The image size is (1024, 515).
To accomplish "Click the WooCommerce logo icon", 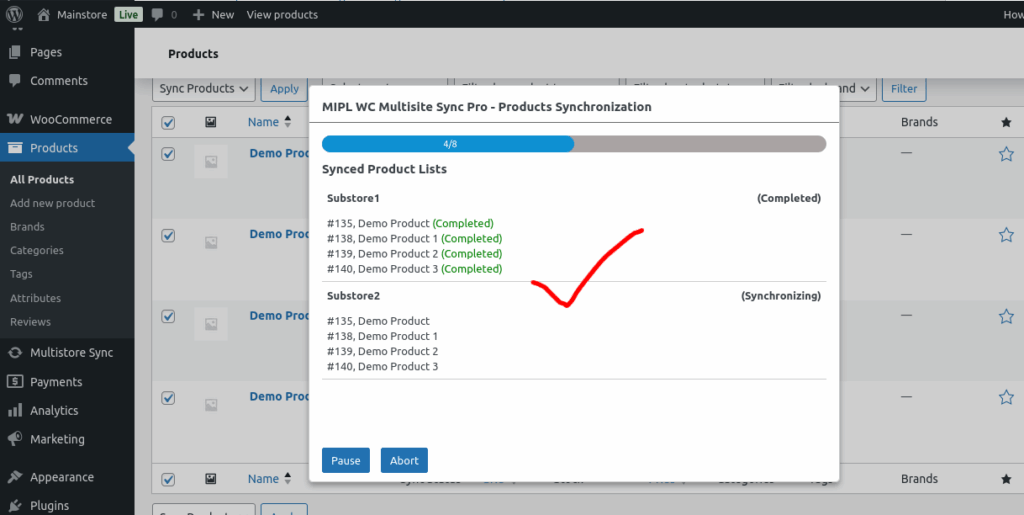I will pyautogui.click(x=14, y=119).
